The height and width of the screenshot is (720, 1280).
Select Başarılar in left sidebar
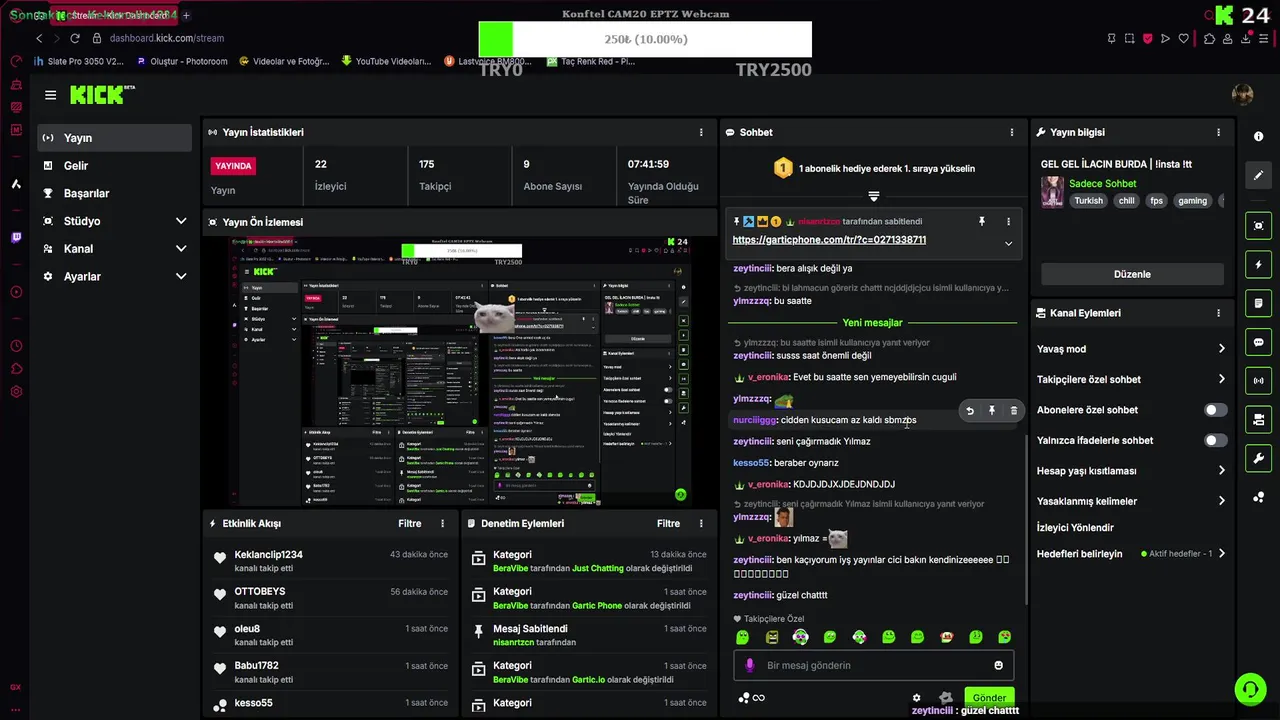tap(114, 193)
